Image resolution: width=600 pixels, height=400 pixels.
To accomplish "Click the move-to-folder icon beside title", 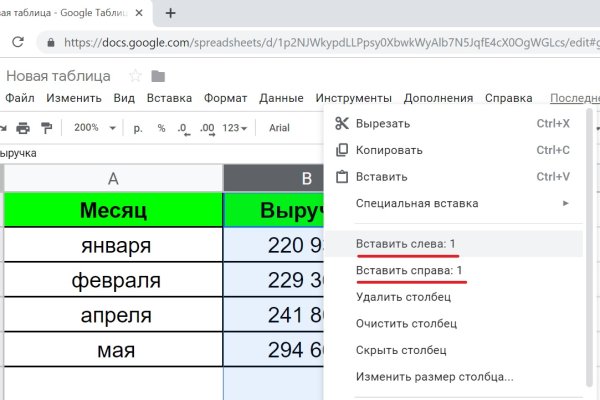I will tap(158, 77).
